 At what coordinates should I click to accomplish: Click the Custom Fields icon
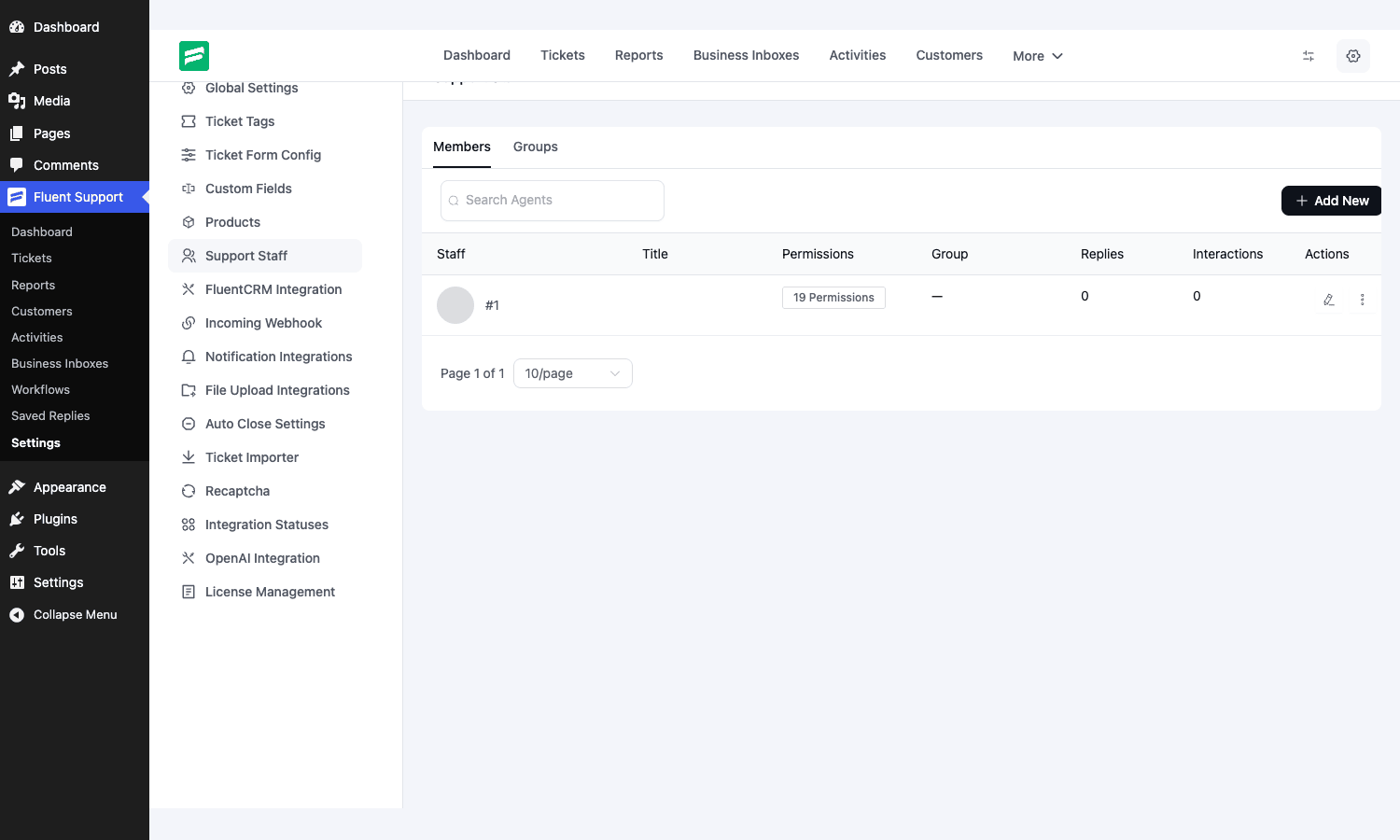click(x=189, y=189)
